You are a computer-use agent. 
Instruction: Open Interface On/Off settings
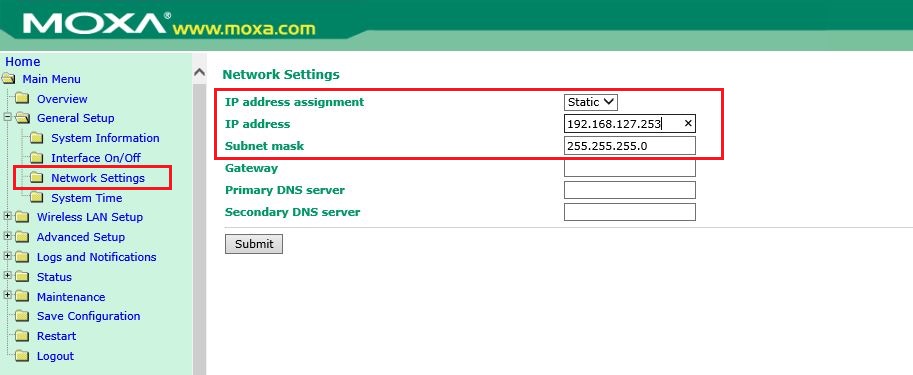click(96, 158)
